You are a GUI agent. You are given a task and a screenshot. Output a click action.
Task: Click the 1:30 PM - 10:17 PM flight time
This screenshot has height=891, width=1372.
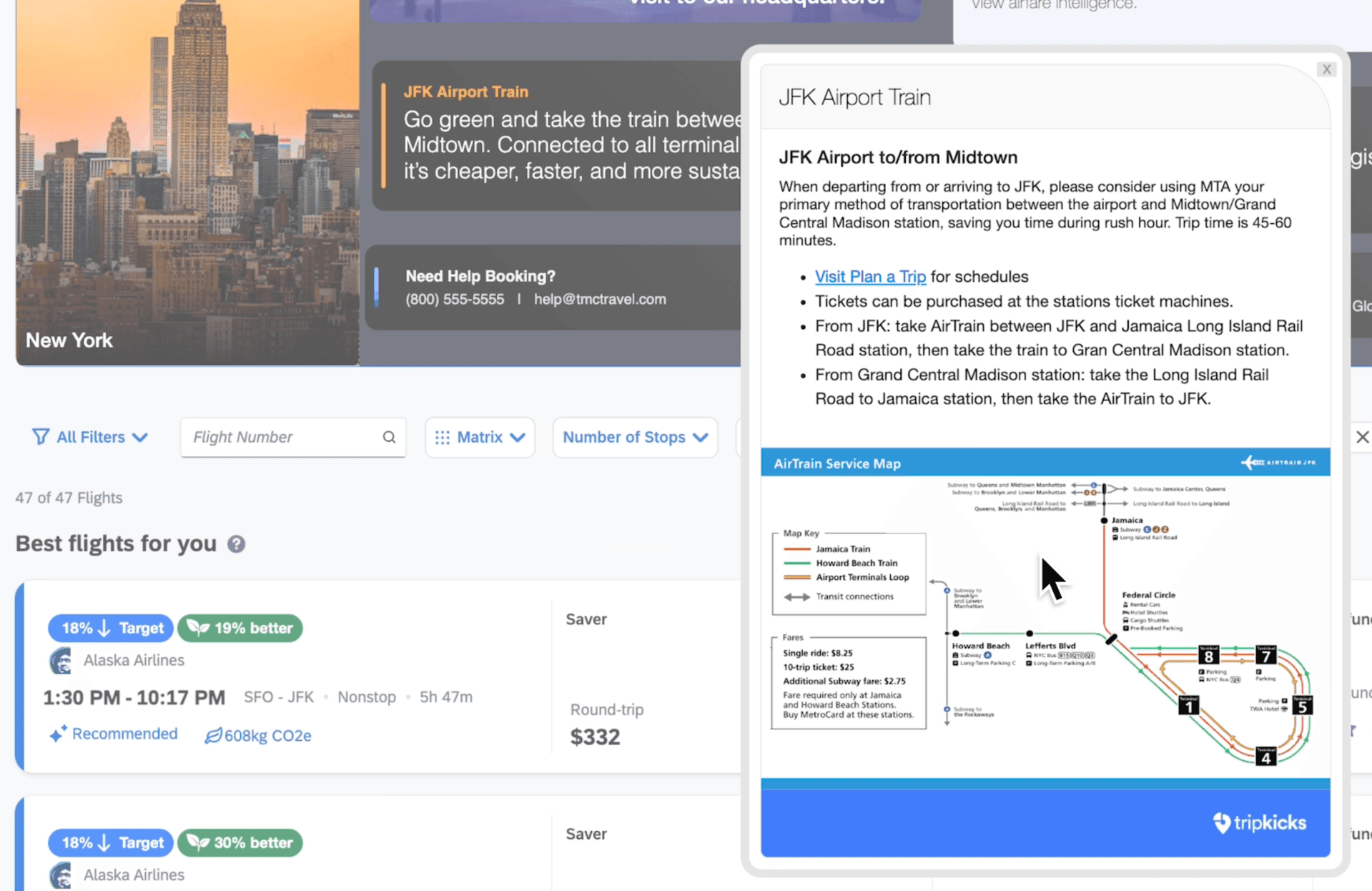pos(134,697)
